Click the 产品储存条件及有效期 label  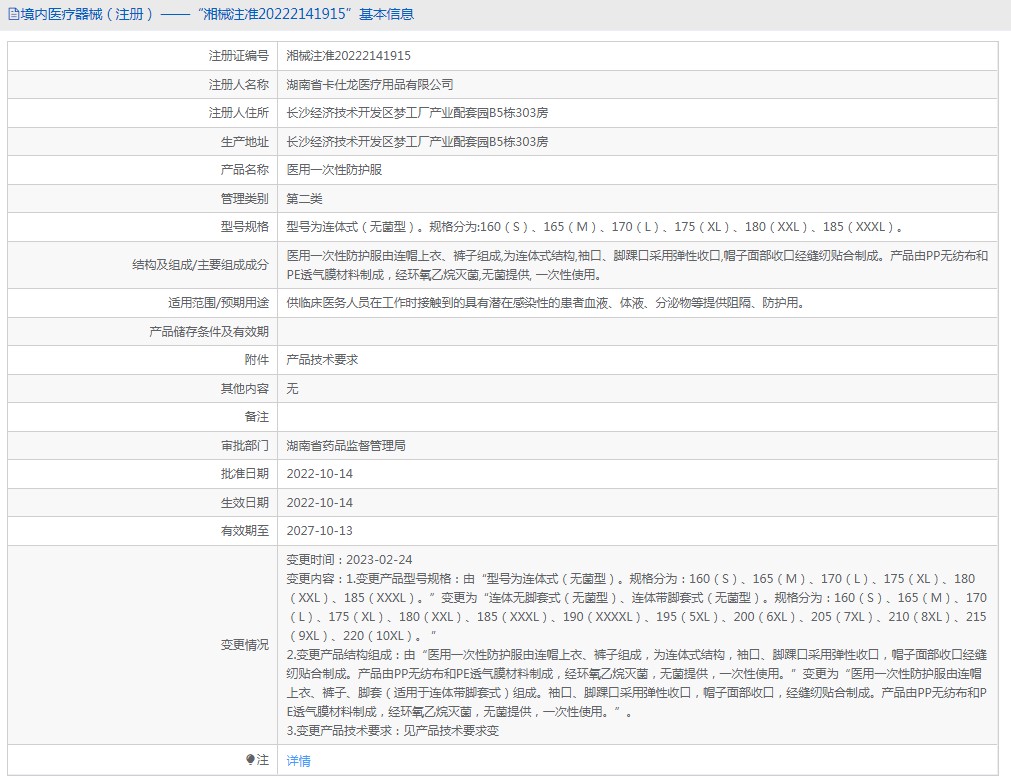[209, 331]
